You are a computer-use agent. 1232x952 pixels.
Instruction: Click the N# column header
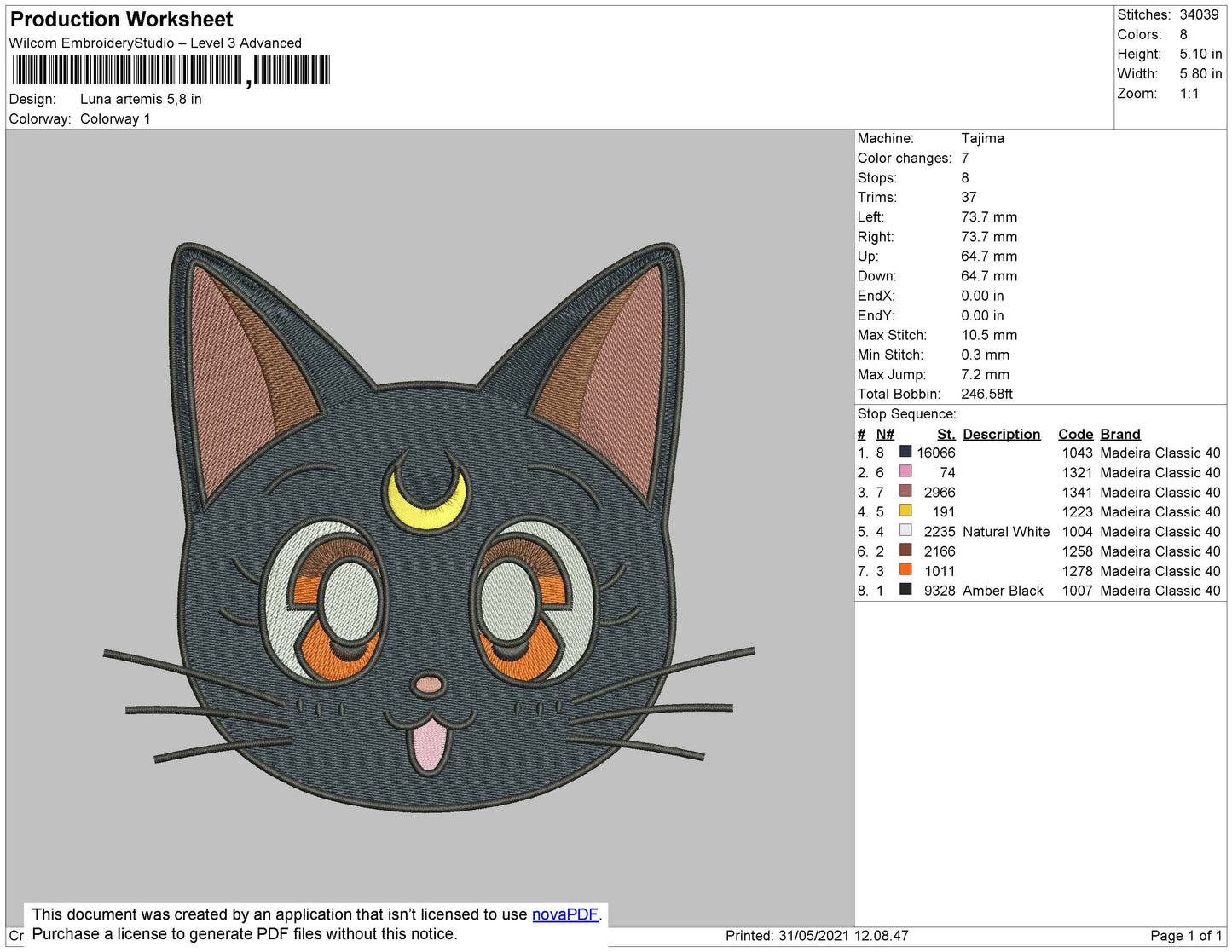(x=885, y=434)
